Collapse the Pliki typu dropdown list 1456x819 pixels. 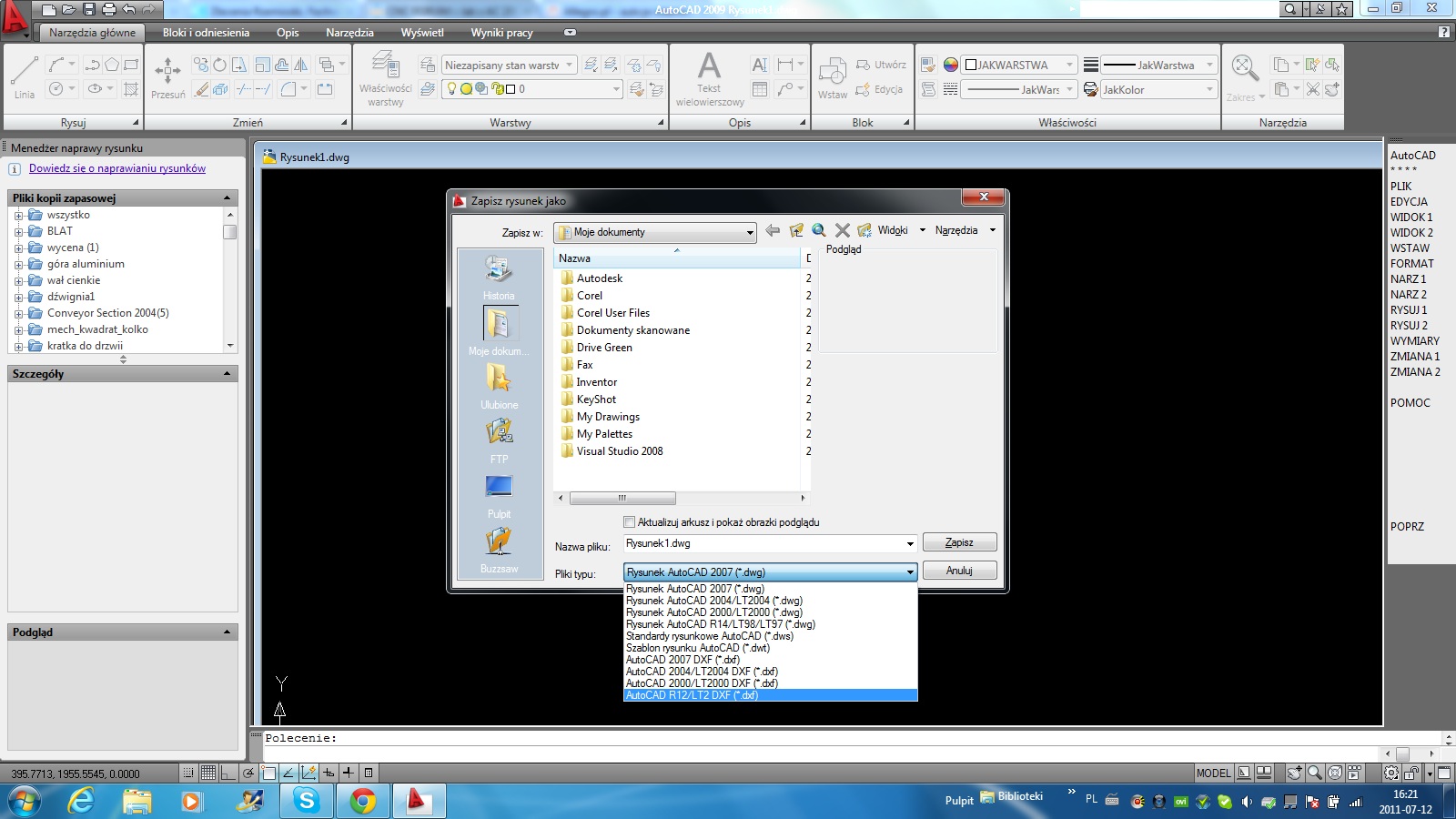(910, 571)
